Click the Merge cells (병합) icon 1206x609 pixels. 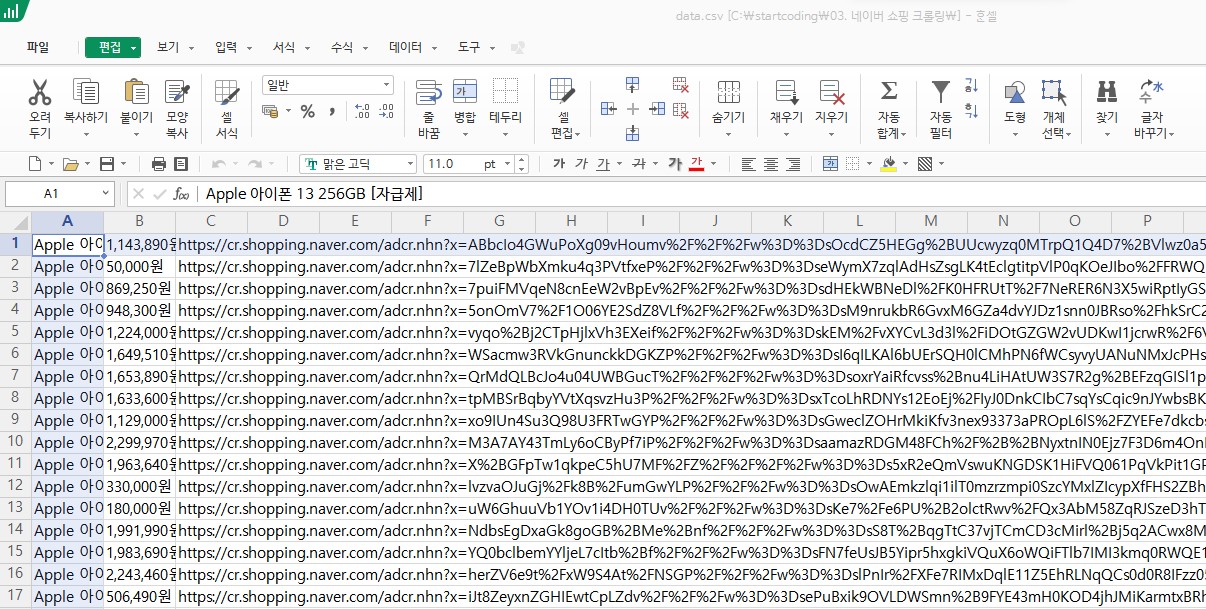click(465, 93)
